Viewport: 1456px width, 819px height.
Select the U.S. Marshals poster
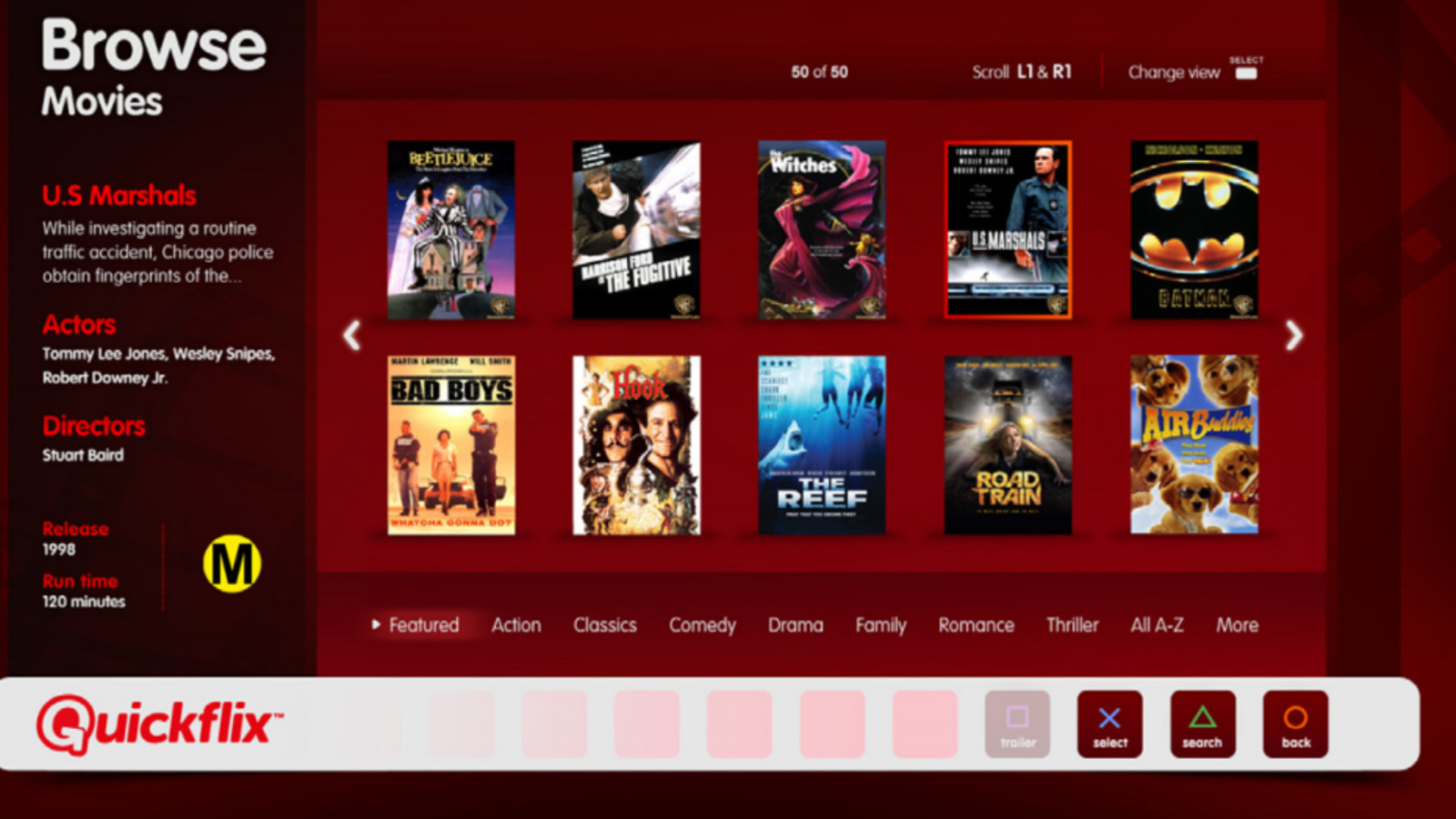(1008, 229)
